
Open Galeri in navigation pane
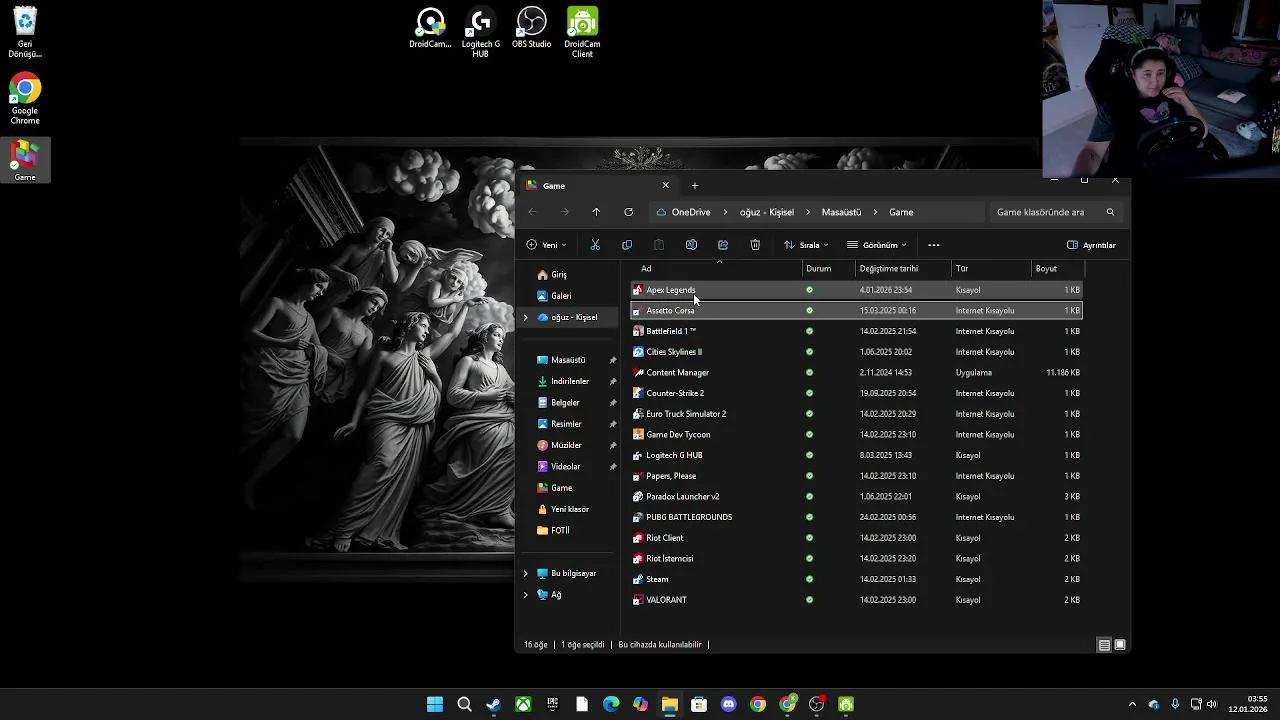[561, 296]
